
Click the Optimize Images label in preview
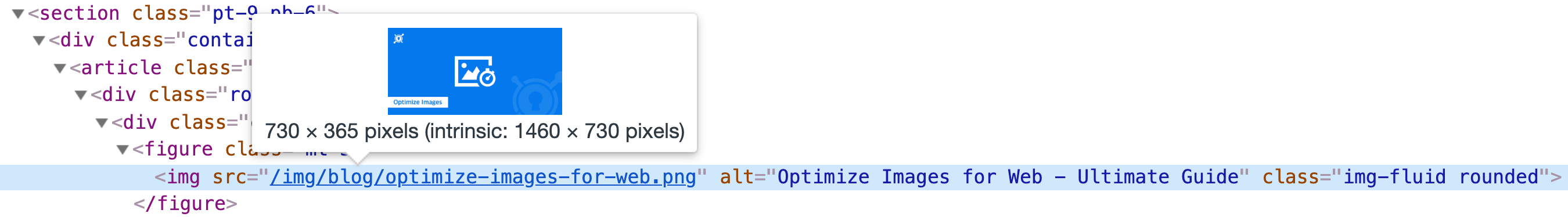tap(418, 102)
